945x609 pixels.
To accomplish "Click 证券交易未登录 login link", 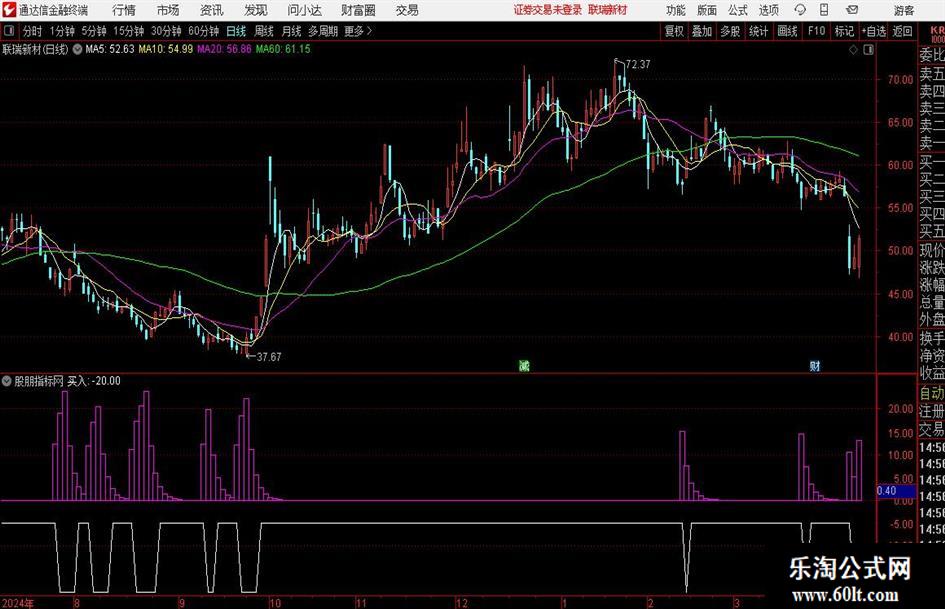I will [548, 10].
